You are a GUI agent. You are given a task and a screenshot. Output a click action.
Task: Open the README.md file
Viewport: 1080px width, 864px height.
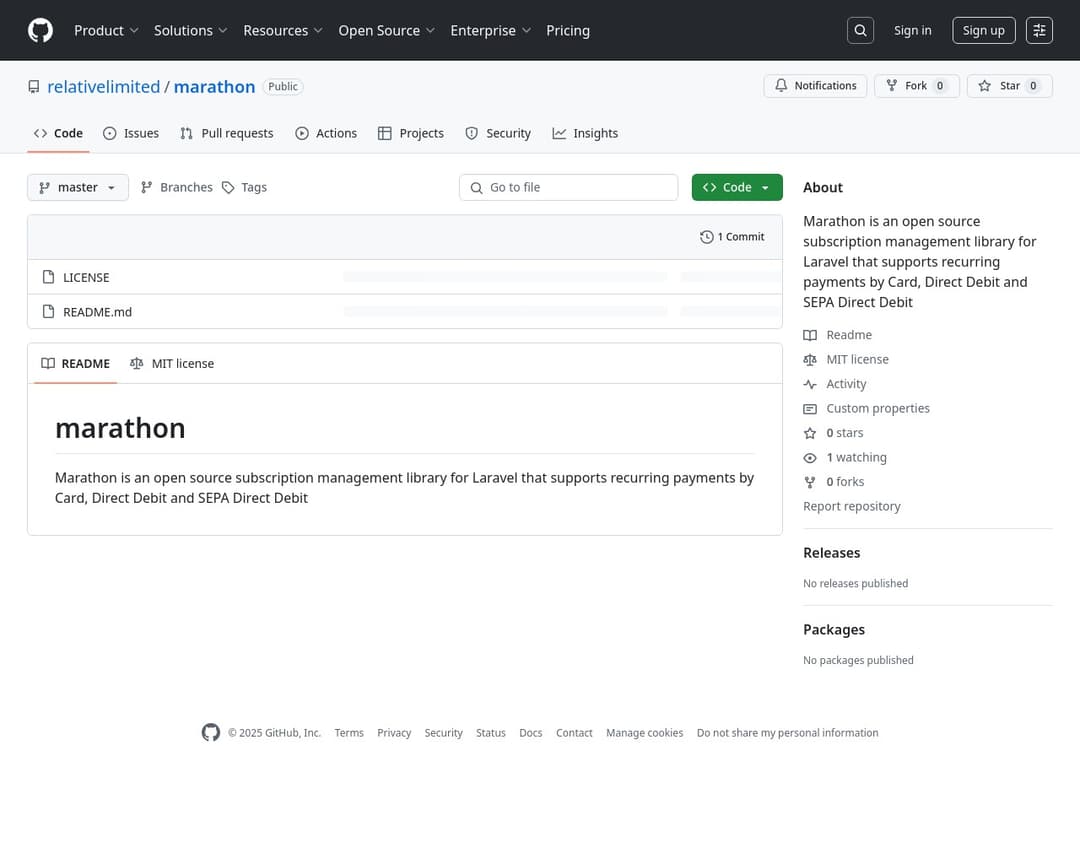97,312
